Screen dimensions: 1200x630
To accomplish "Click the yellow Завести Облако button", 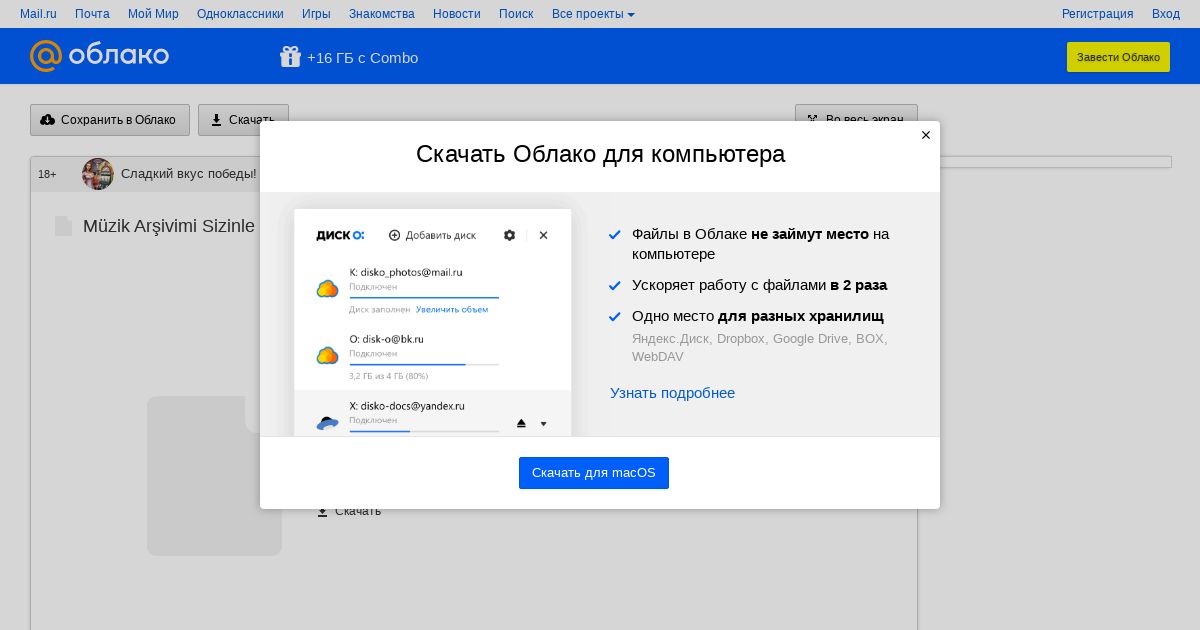I will click(1118, 57).
